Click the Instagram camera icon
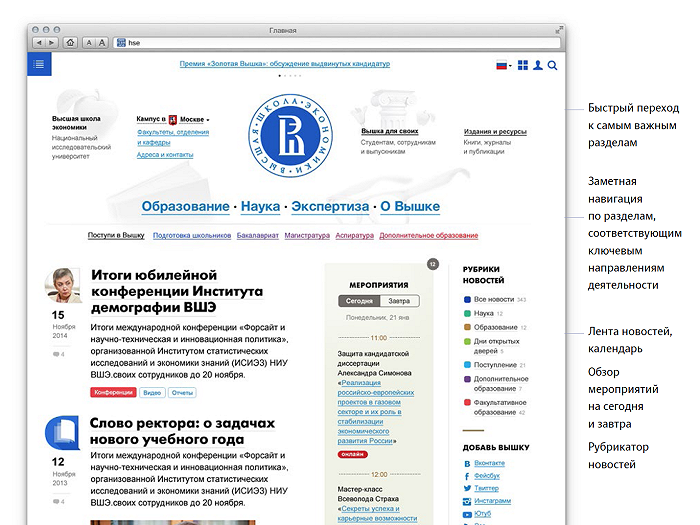Screen dimensions: 700x525 (x=467, y=501)
